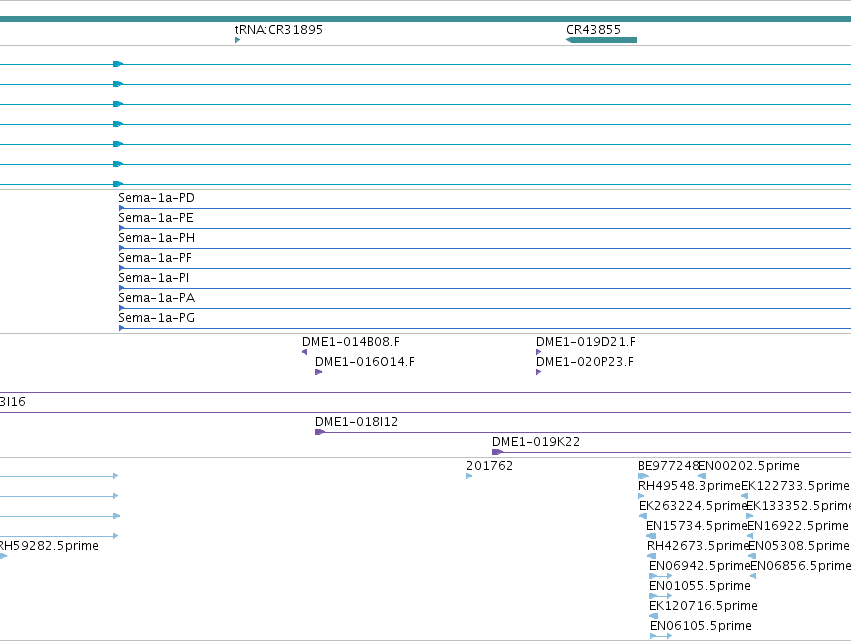Select the RH49548.3prime EST label
Screen dimensions: 851x641
tap(689, 486)
